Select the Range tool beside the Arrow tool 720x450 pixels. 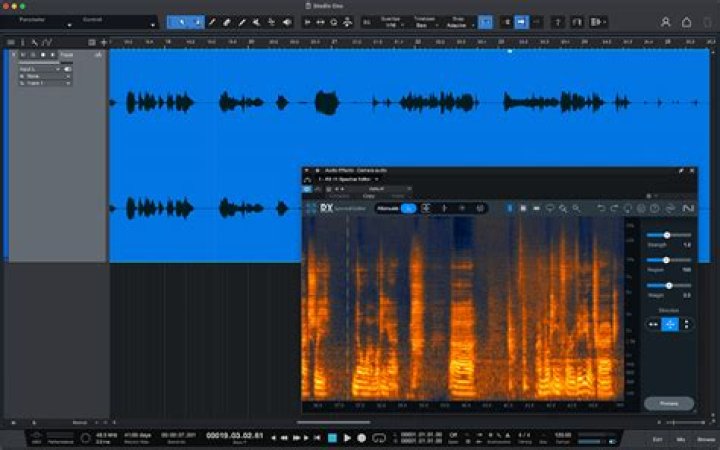[199, 22]
